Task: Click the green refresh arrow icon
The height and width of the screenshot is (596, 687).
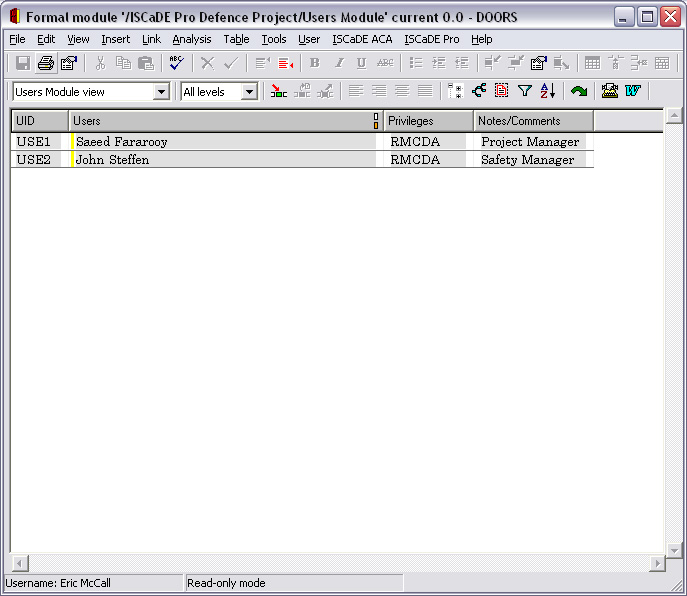Action: click(x=579, y=91)
